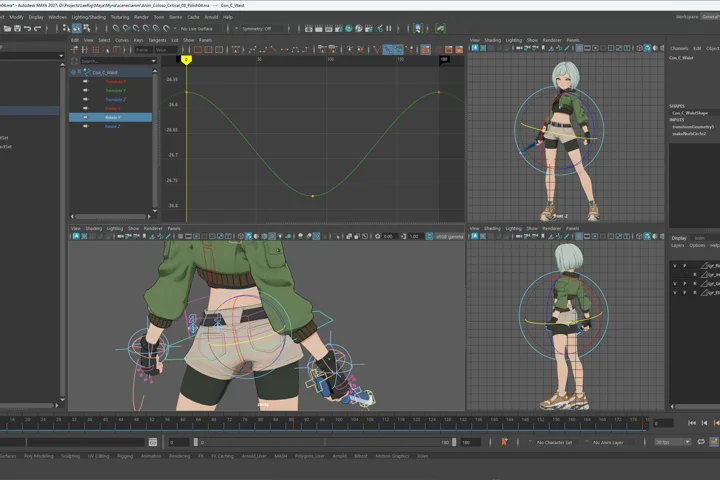Click the Set Key icon near the range slider
The width and height of the screenshot is (720, 480).
[504, 442]
